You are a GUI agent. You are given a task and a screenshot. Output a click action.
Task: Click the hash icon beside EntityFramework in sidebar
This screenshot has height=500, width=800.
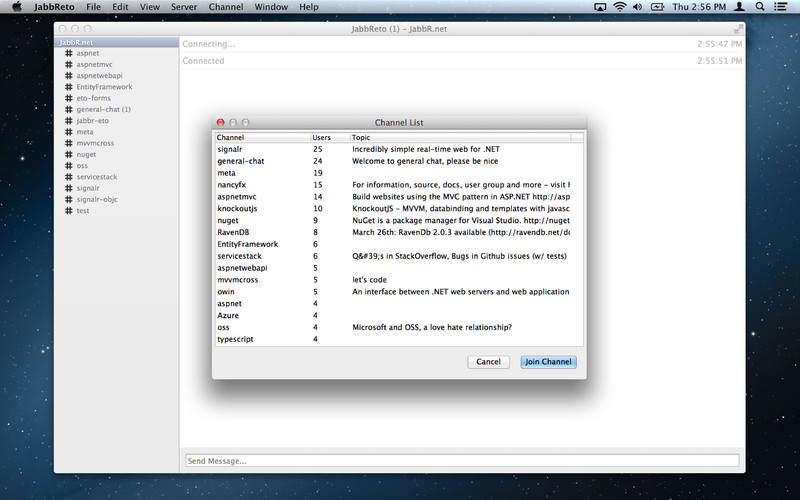click(x=68, y=87)
